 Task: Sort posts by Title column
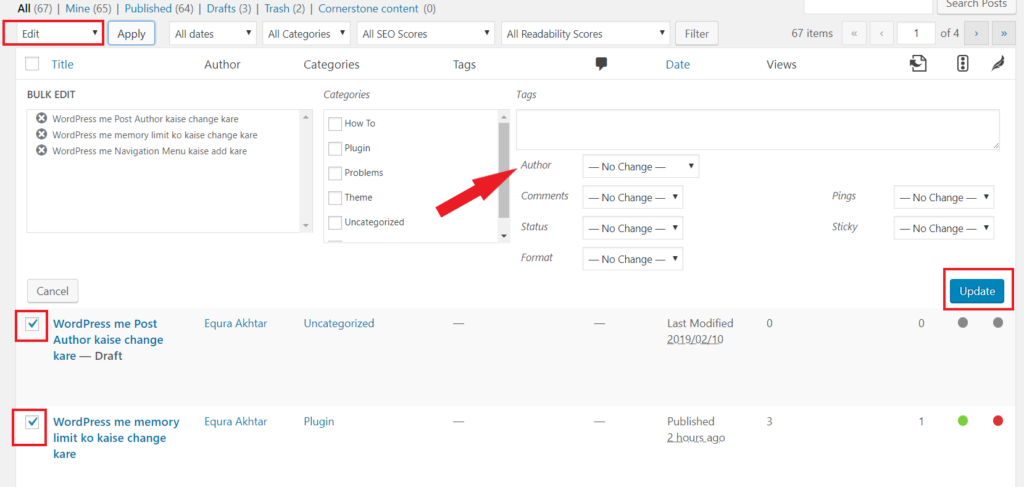62,65
